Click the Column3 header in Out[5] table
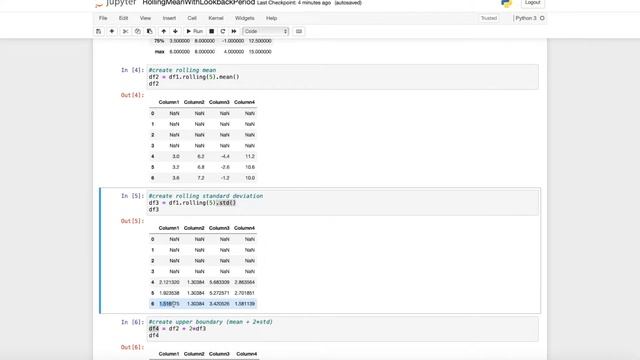The width and height of the screenshot is (640, 360). point(219,228)
